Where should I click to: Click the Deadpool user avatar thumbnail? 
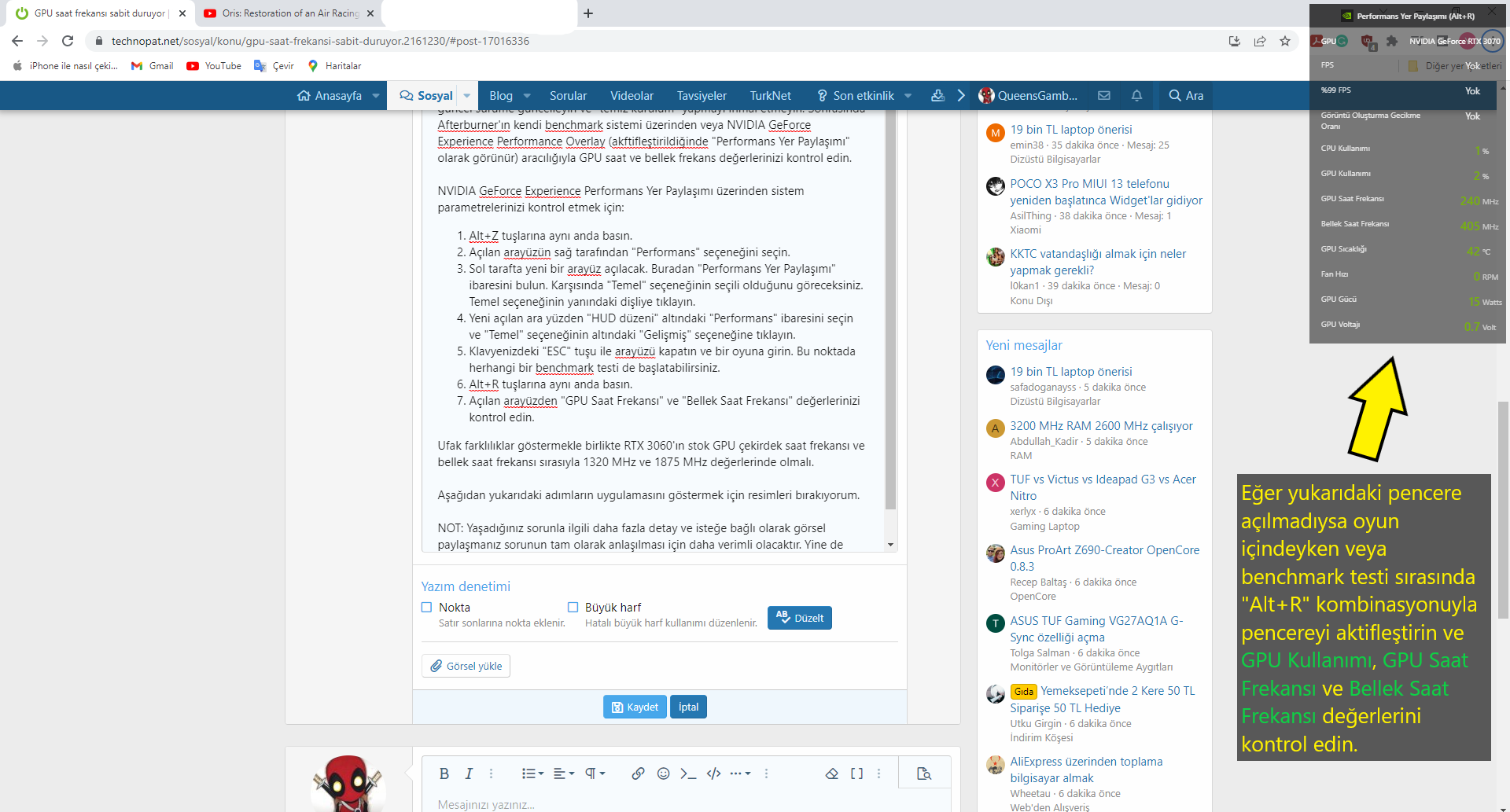(x=348, y=783)
